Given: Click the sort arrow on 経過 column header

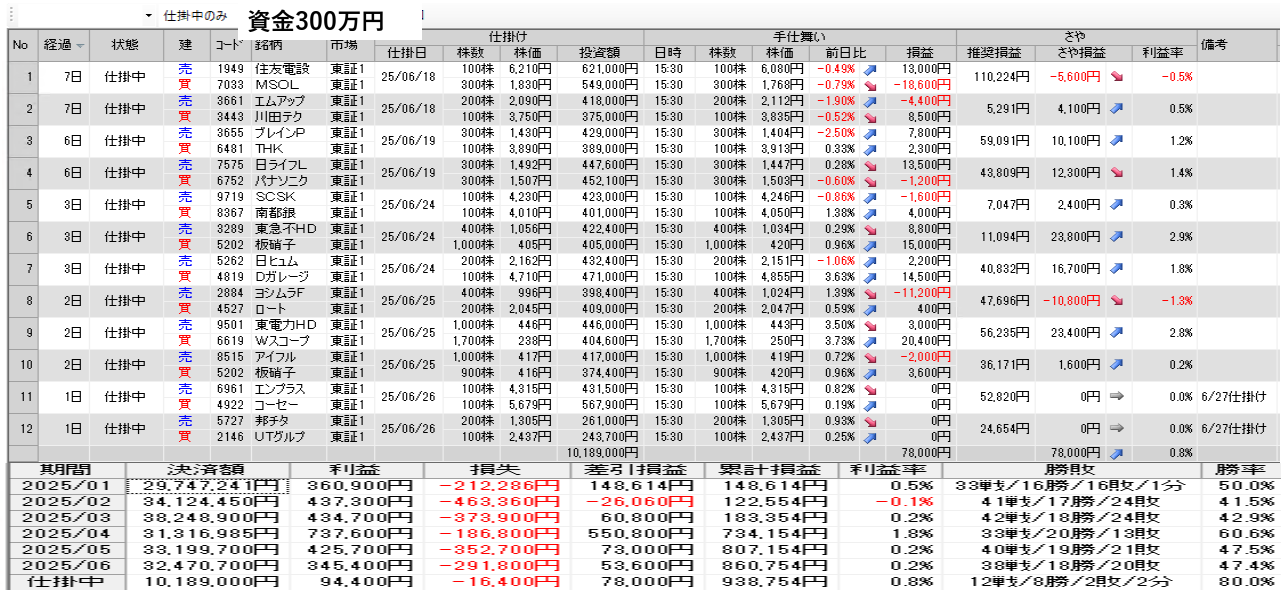Looking at the screenshot, I should pos(80,46).
